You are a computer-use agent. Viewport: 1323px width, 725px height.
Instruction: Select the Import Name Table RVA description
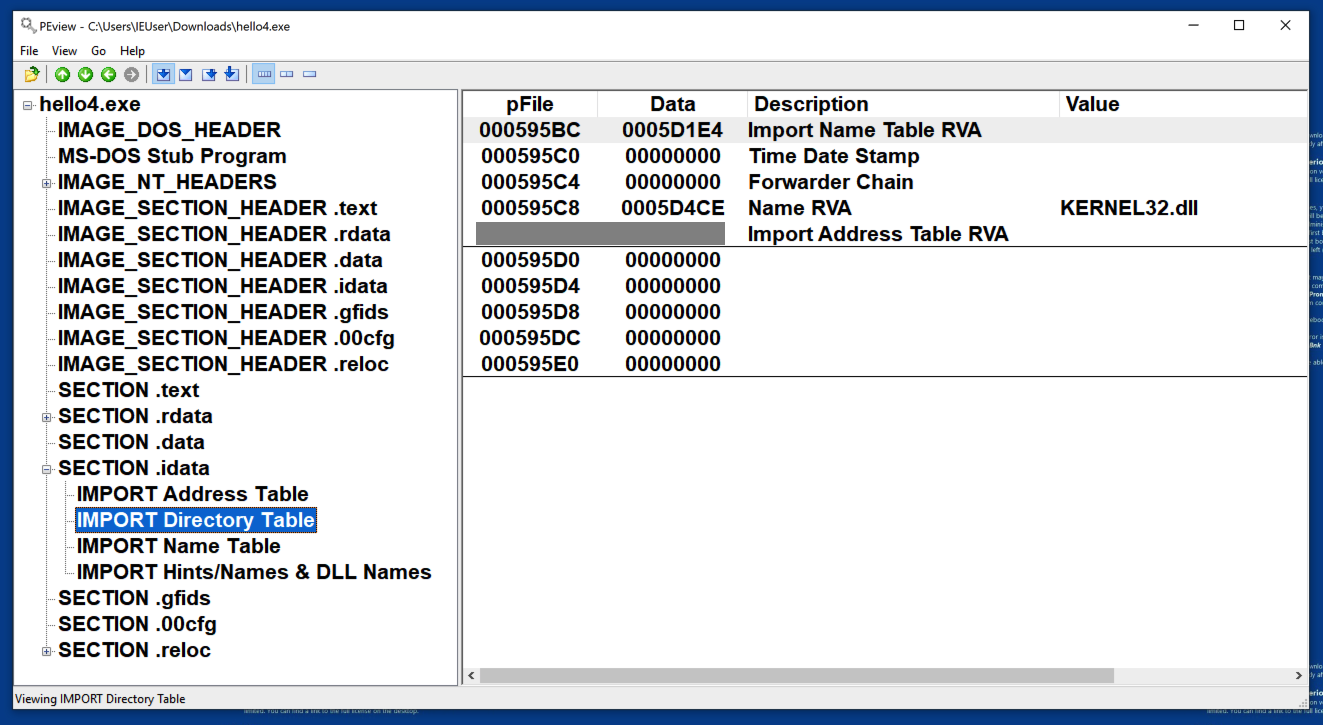pyautogui.click(x=865, y=130)
